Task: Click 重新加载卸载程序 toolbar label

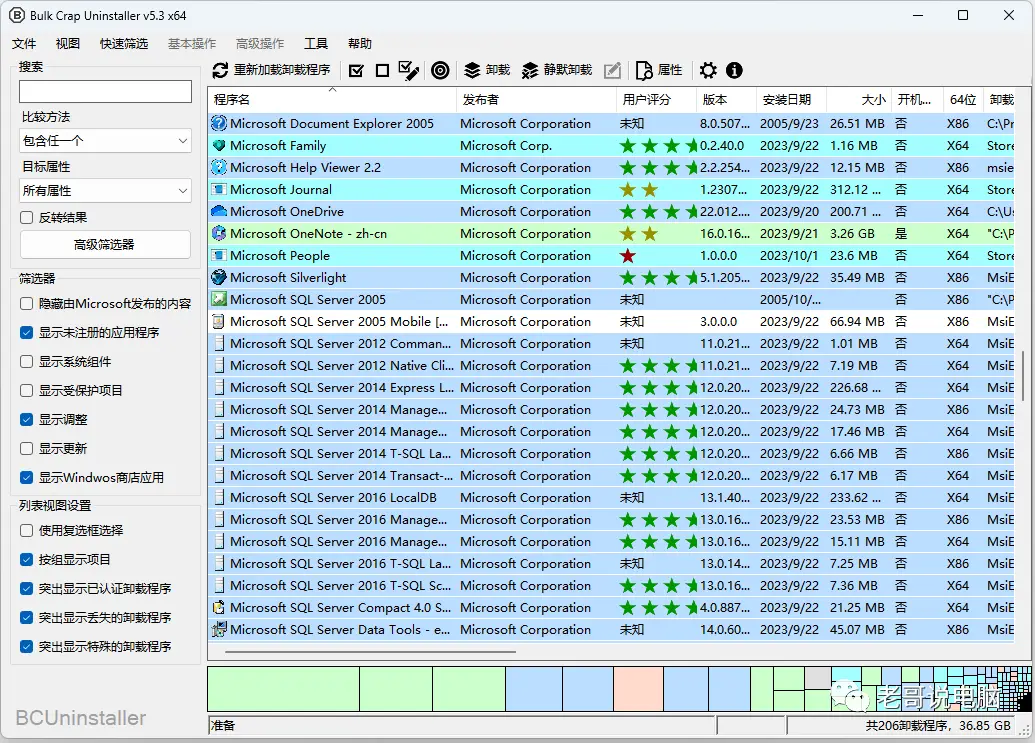Action: click(282, 70)
